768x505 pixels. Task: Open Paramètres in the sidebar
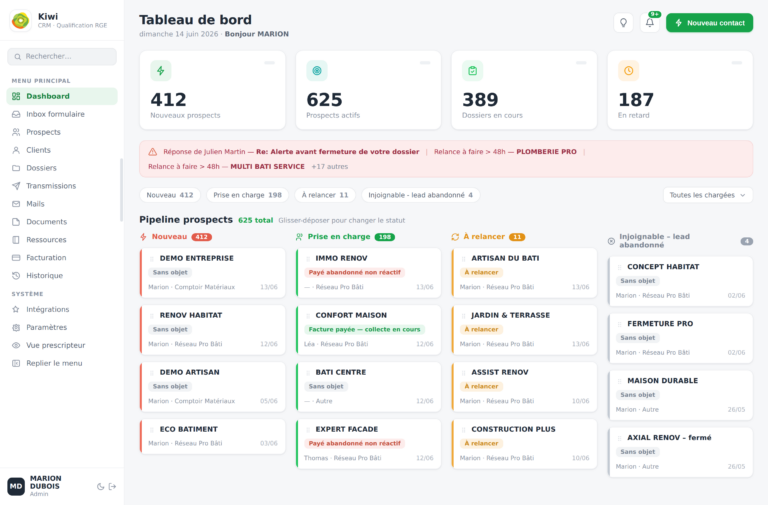pyautogui.click(x=62, y=327)
